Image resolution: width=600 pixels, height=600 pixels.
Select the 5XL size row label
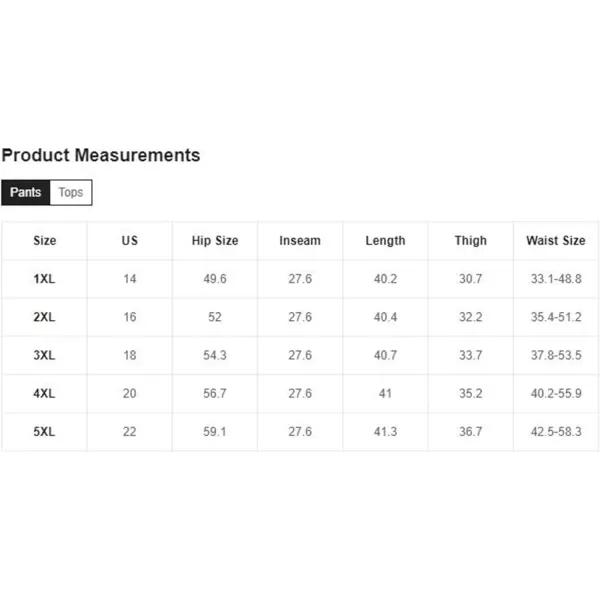pyautogui.click(x=44, y=432)
